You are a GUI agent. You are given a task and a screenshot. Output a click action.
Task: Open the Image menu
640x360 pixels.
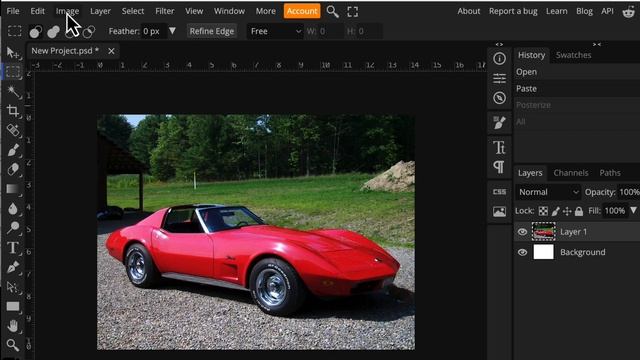67,11
